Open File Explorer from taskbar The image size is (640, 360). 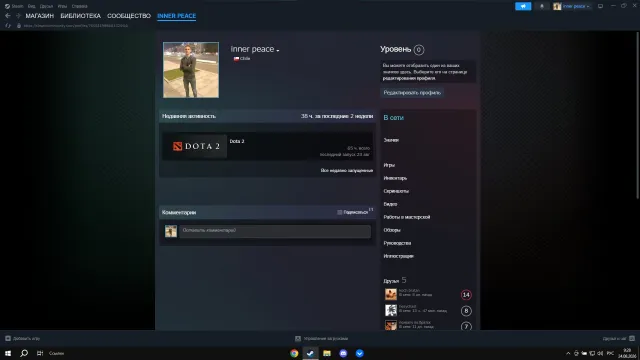click(327, 353)
